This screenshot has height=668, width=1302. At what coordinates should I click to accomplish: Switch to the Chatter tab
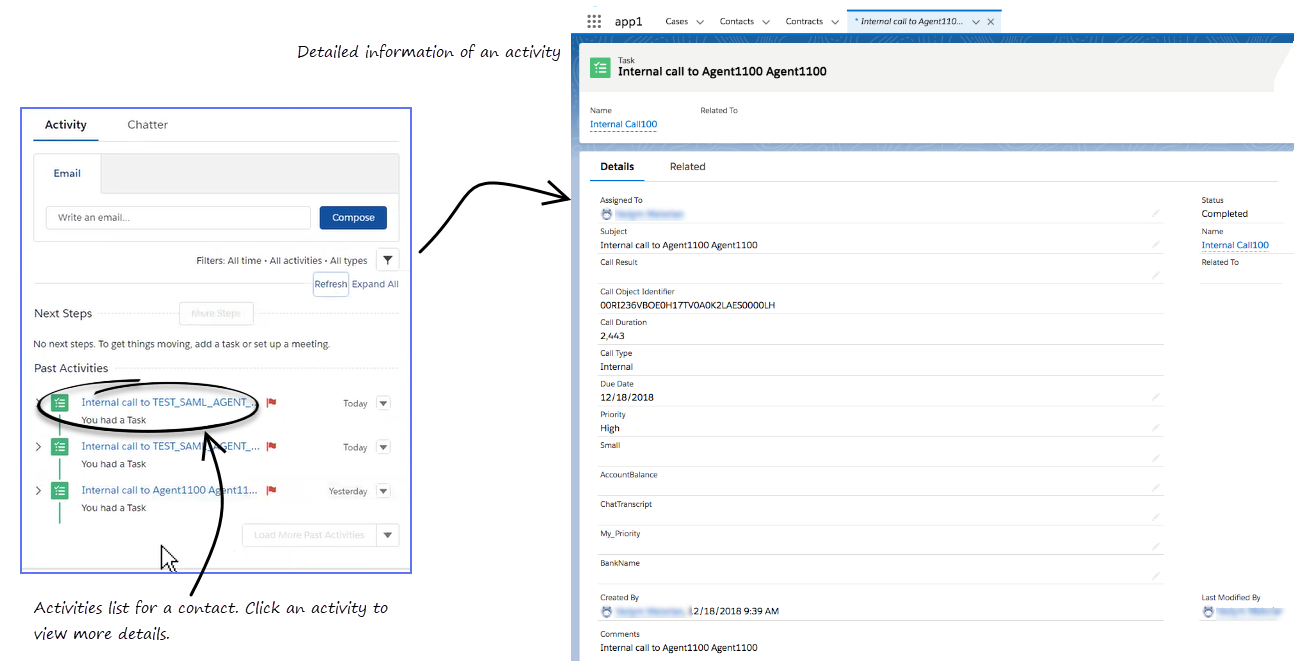pyautogui.click(x=147, y=125)
